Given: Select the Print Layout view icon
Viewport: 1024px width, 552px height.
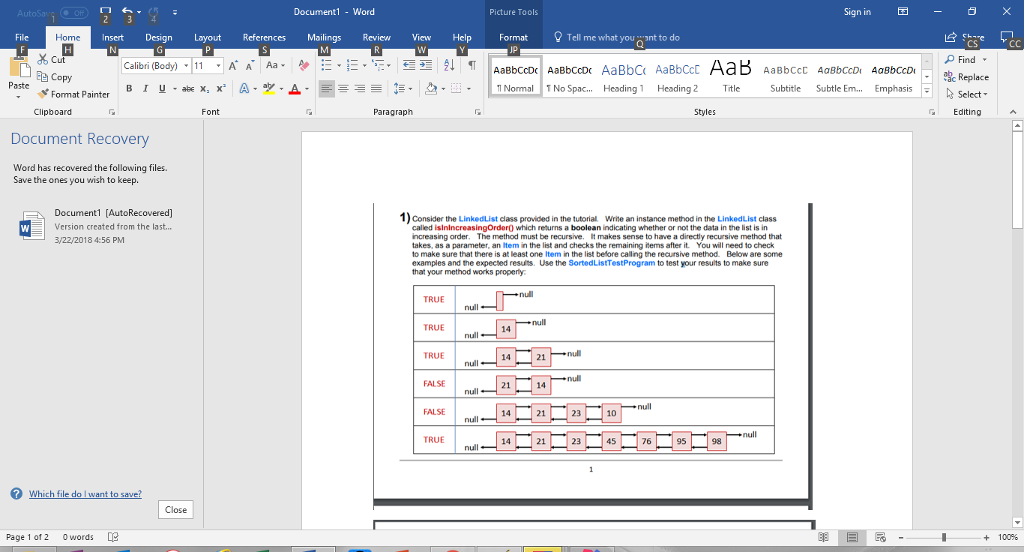Looking at the screenshot, I should click(852, 537).
